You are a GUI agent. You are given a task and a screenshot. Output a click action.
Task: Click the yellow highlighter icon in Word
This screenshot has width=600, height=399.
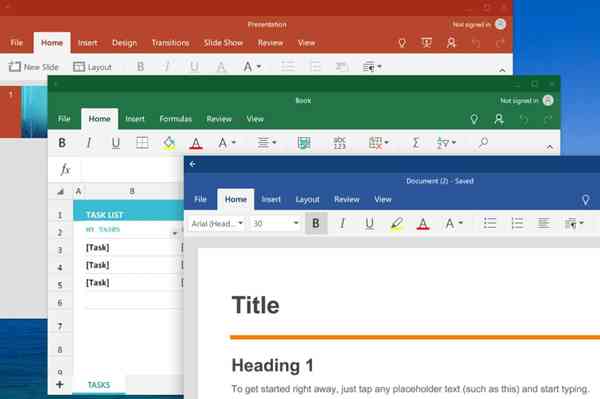(396, 223)
